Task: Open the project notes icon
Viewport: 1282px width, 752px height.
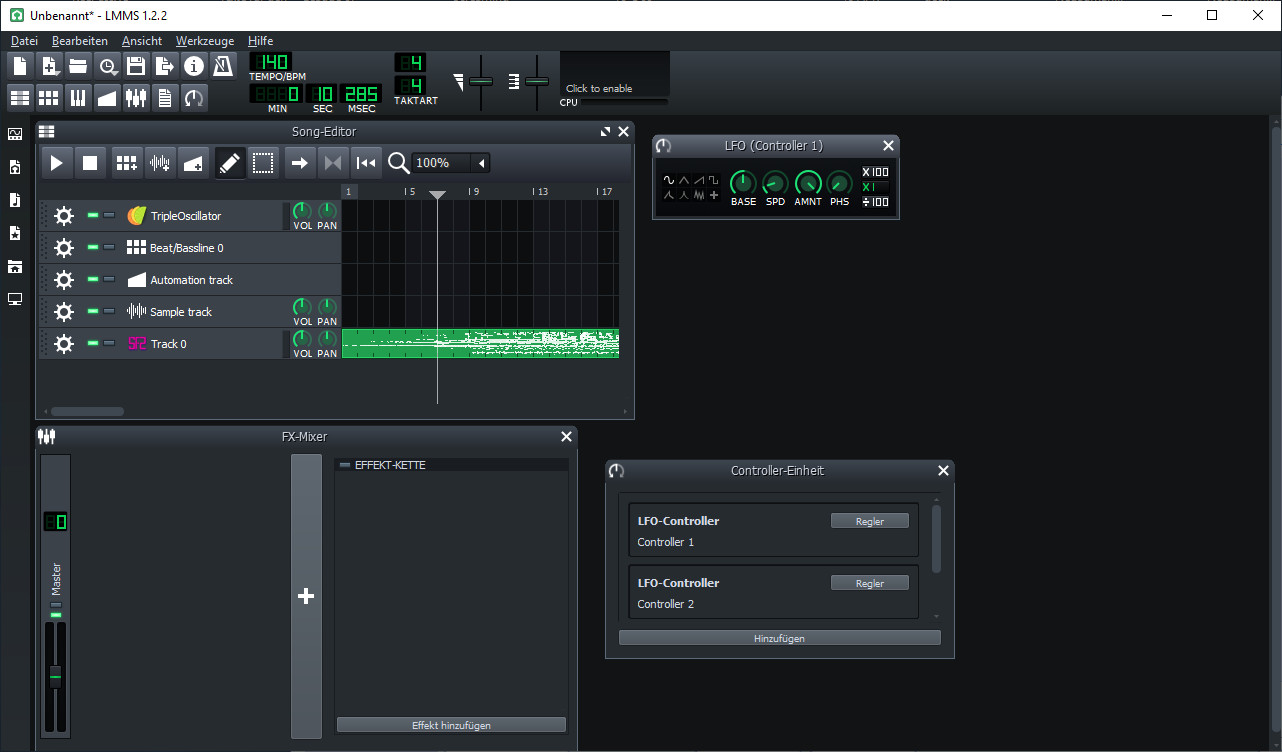Action: (165, 97)
